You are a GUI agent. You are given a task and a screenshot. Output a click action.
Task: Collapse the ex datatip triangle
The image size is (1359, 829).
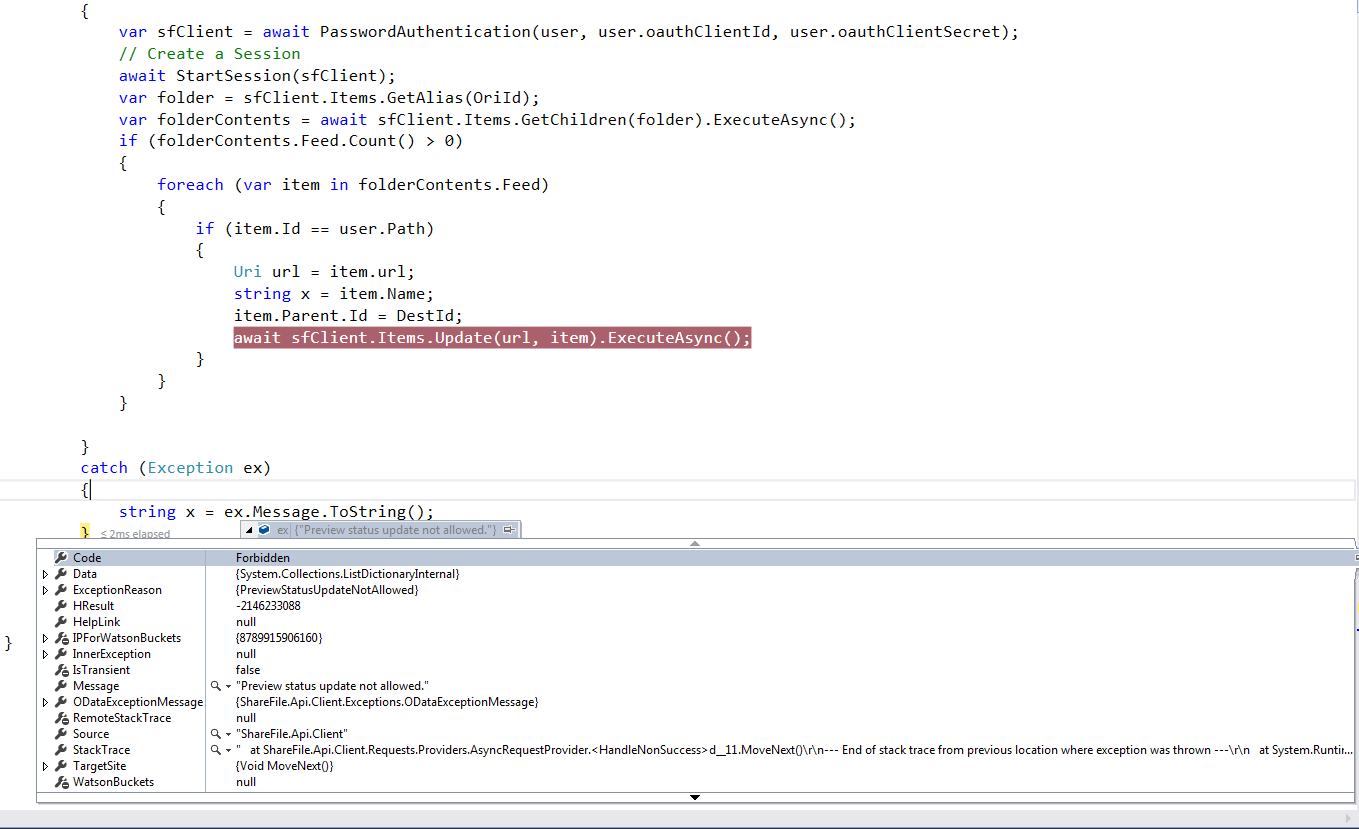tap(249, 530)
